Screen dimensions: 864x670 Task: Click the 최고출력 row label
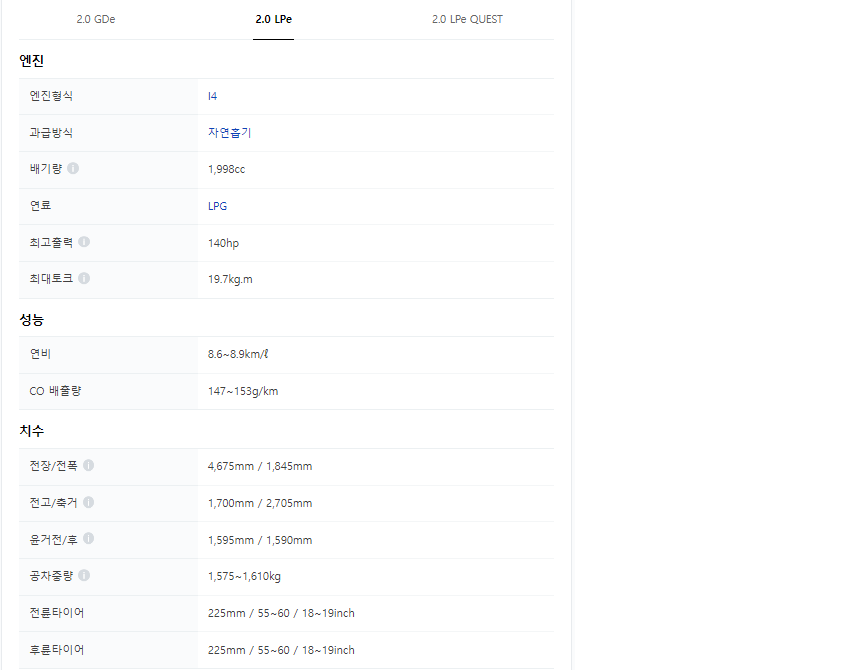pos(51,242)
